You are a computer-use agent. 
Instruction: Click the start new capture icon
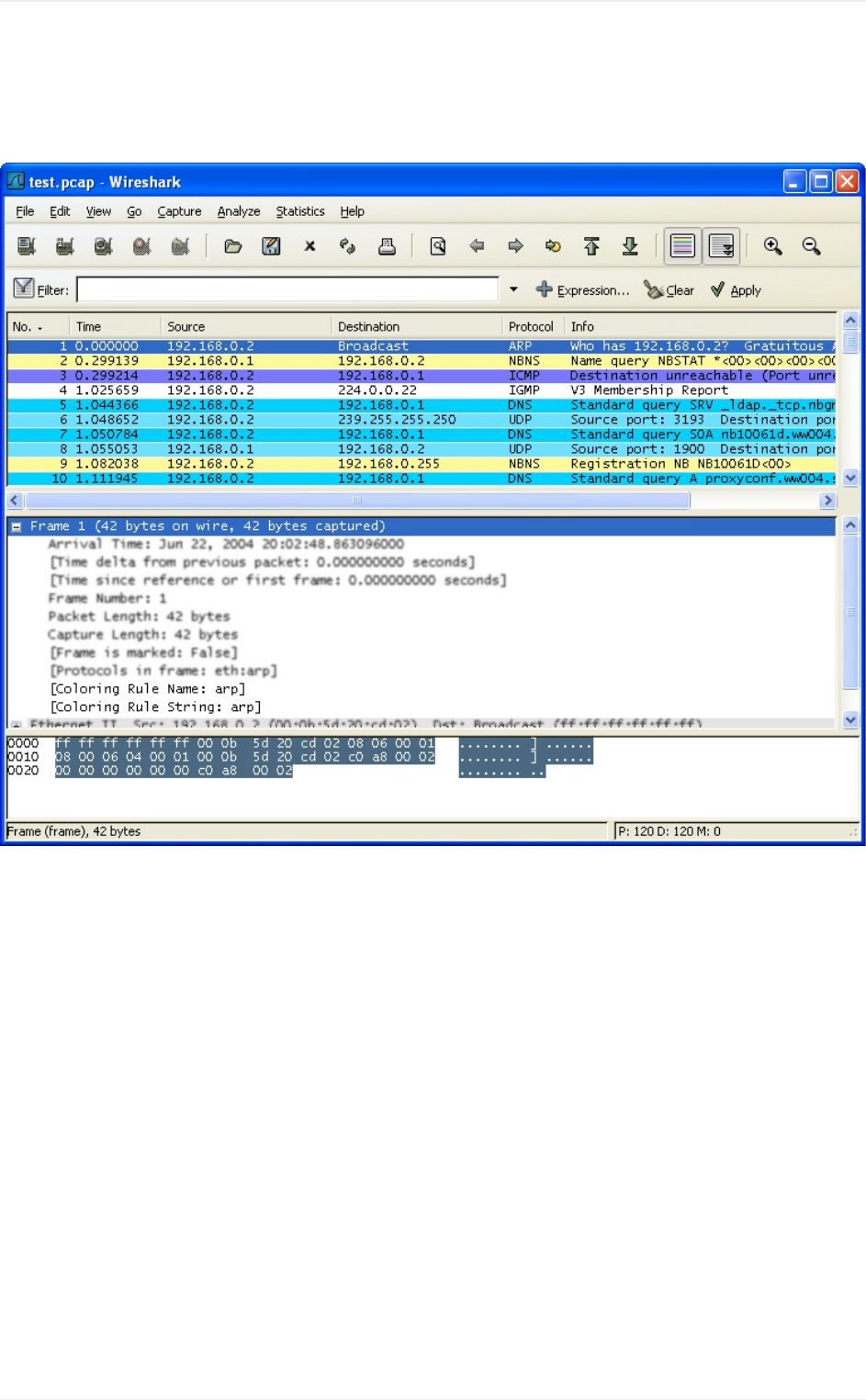(x=103, y=246)
